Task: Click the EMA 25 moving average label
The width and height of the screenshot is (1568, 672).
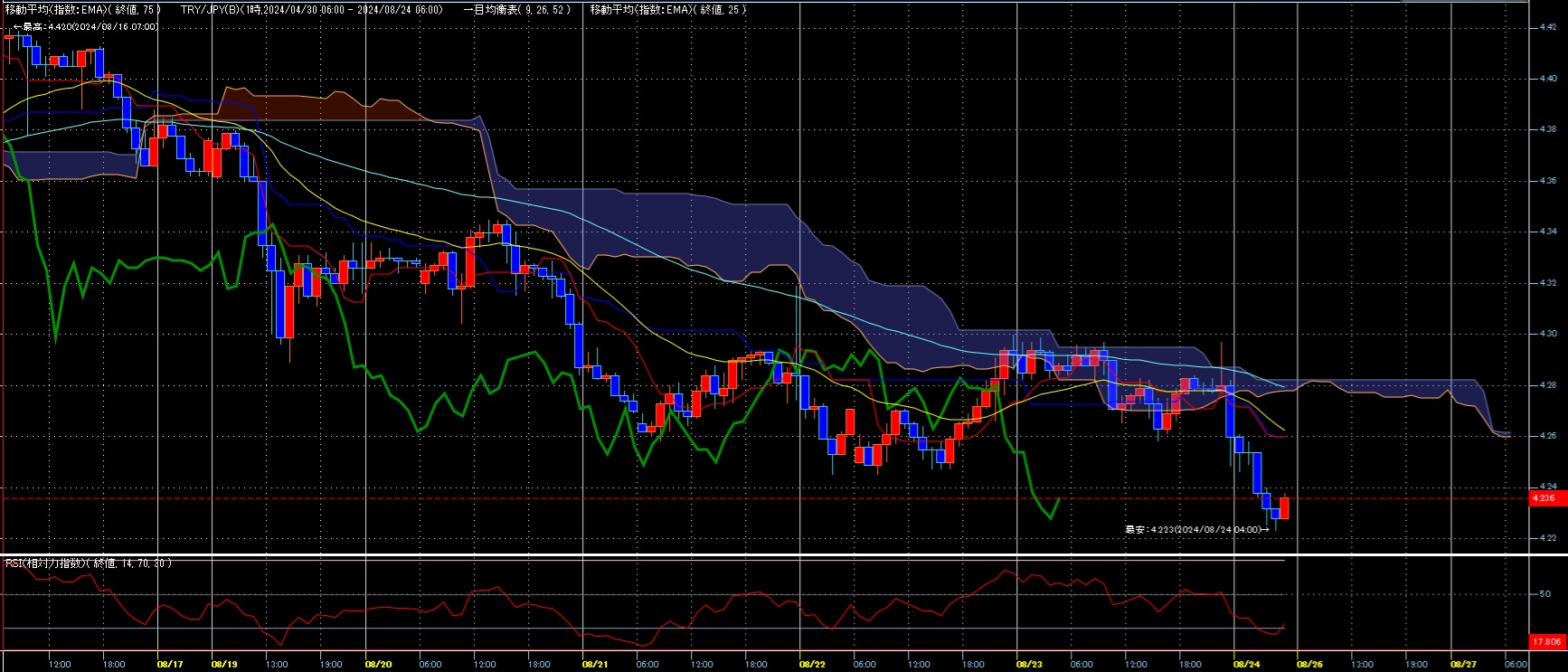Action: click(668, 9)
